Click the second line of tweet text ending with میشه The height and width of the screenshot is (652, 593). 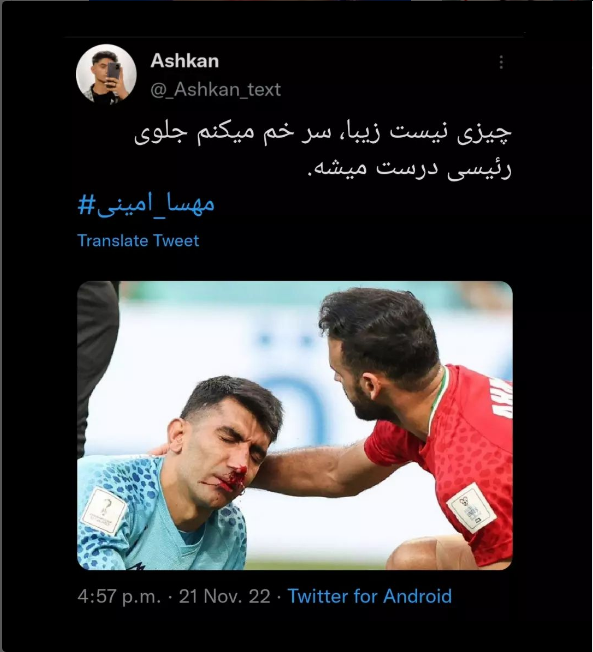click(409, 168)
